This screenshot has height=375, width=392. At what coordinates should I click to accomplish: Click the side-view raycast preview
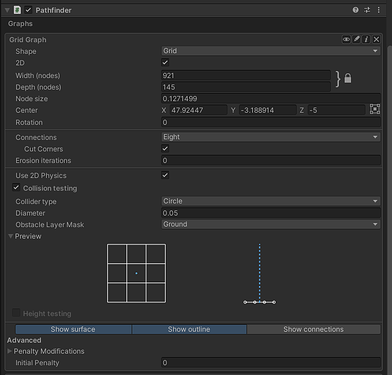pyautogui.click(x=260, y=274)
